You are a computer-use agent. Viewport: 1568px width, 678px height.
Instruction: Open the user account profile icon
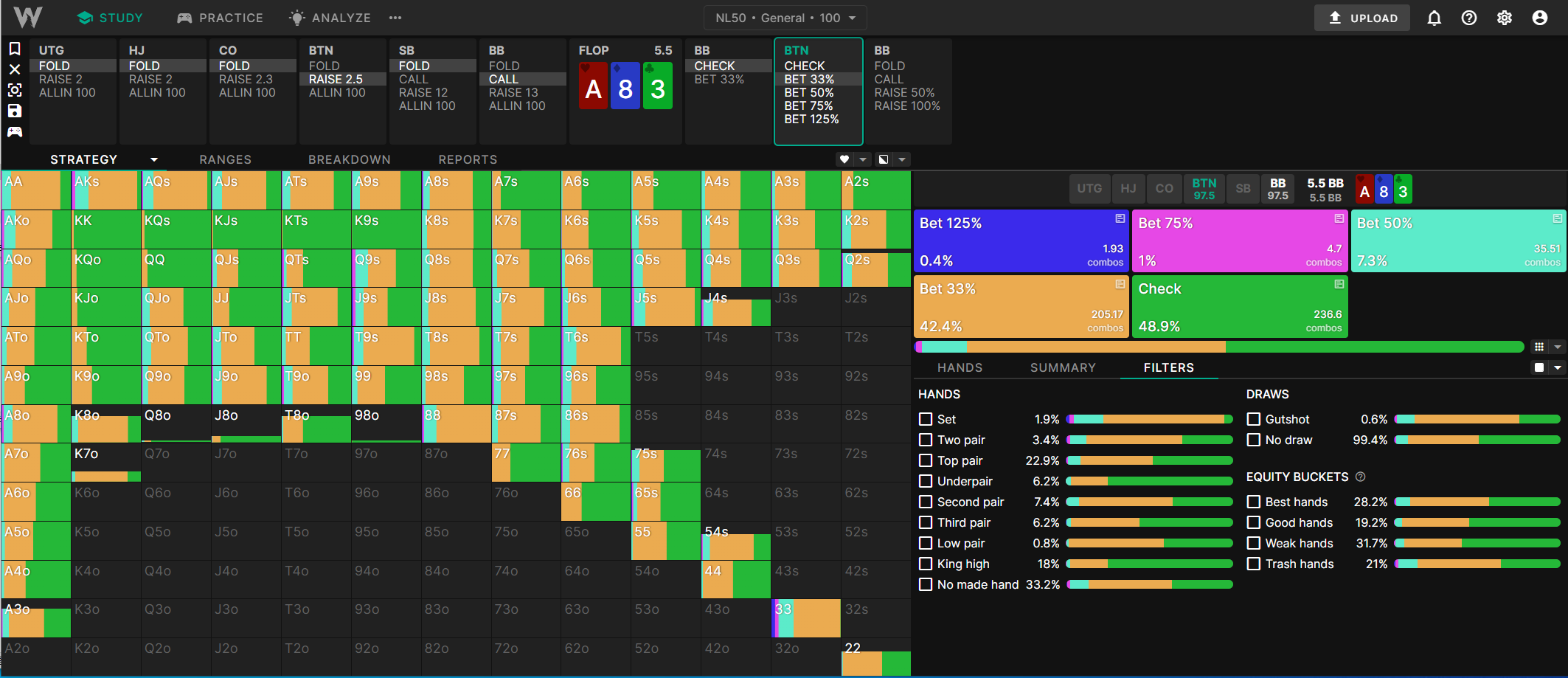pos(1540,18)
